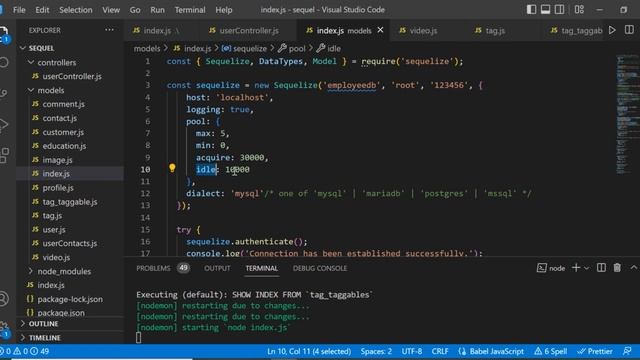Open the Search activity bar icon

tap(3, 62)
